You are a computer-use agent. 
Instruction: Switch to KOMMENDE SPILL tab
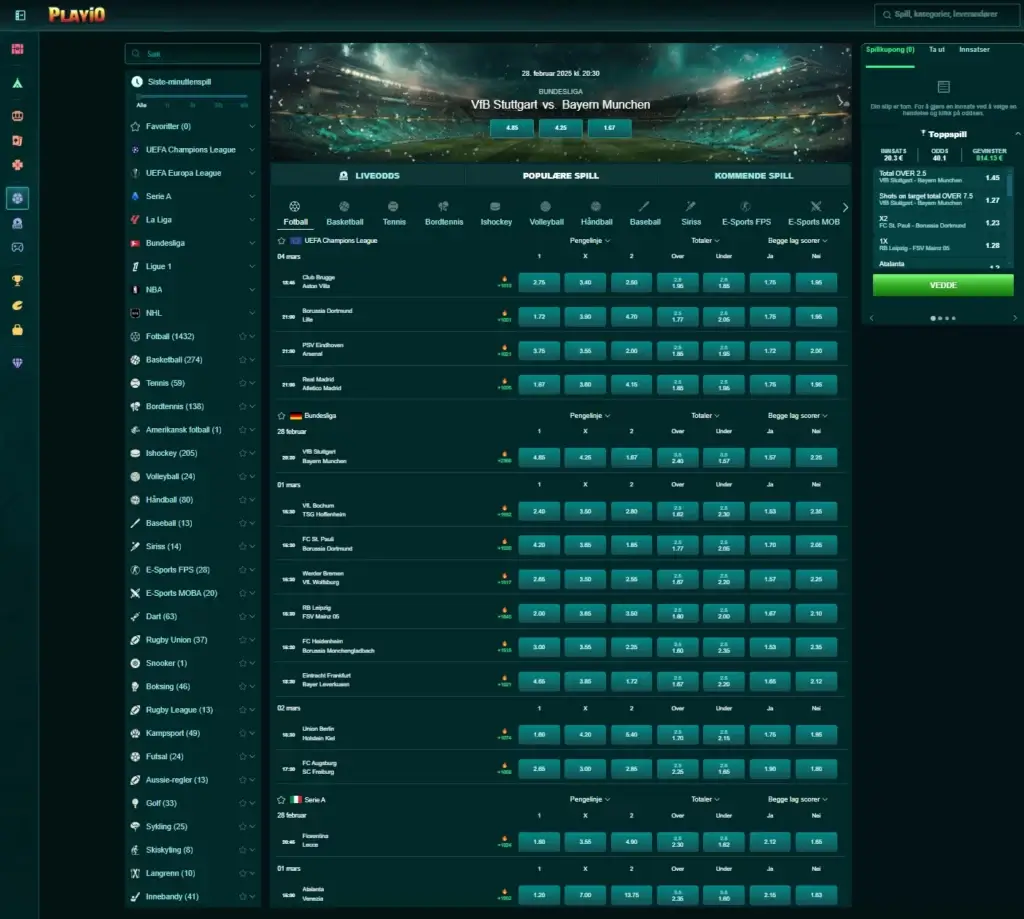coord(754,176)
